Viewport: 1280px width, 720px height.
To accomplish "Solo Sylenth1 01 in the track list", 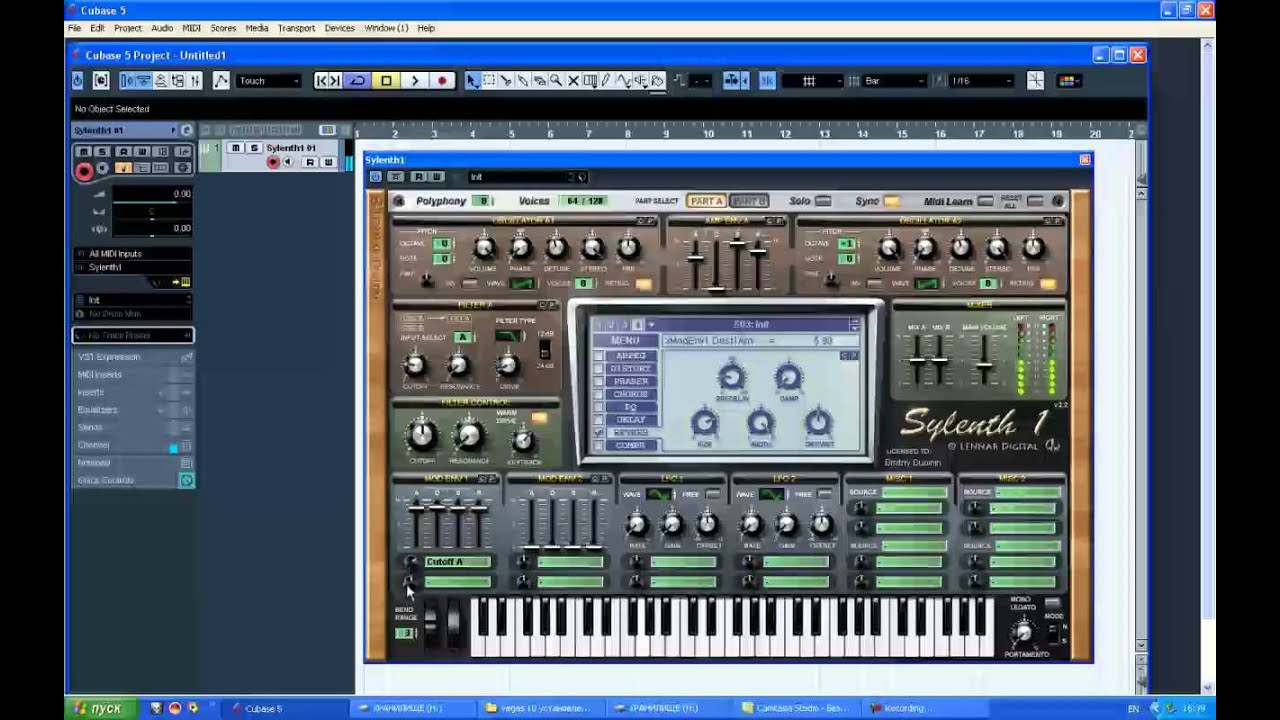I will pyautogui.click(x=253, y=148).
